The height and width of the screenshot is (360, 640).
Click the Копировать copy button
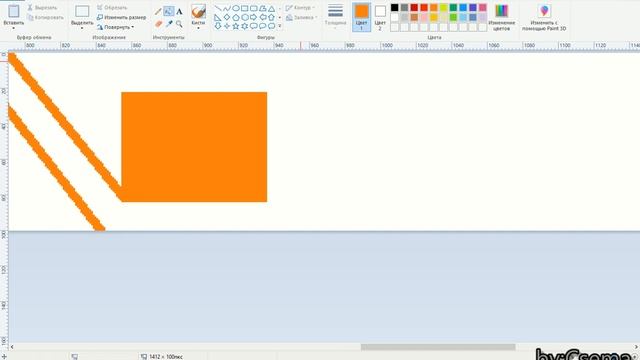[x=45, y=18]
